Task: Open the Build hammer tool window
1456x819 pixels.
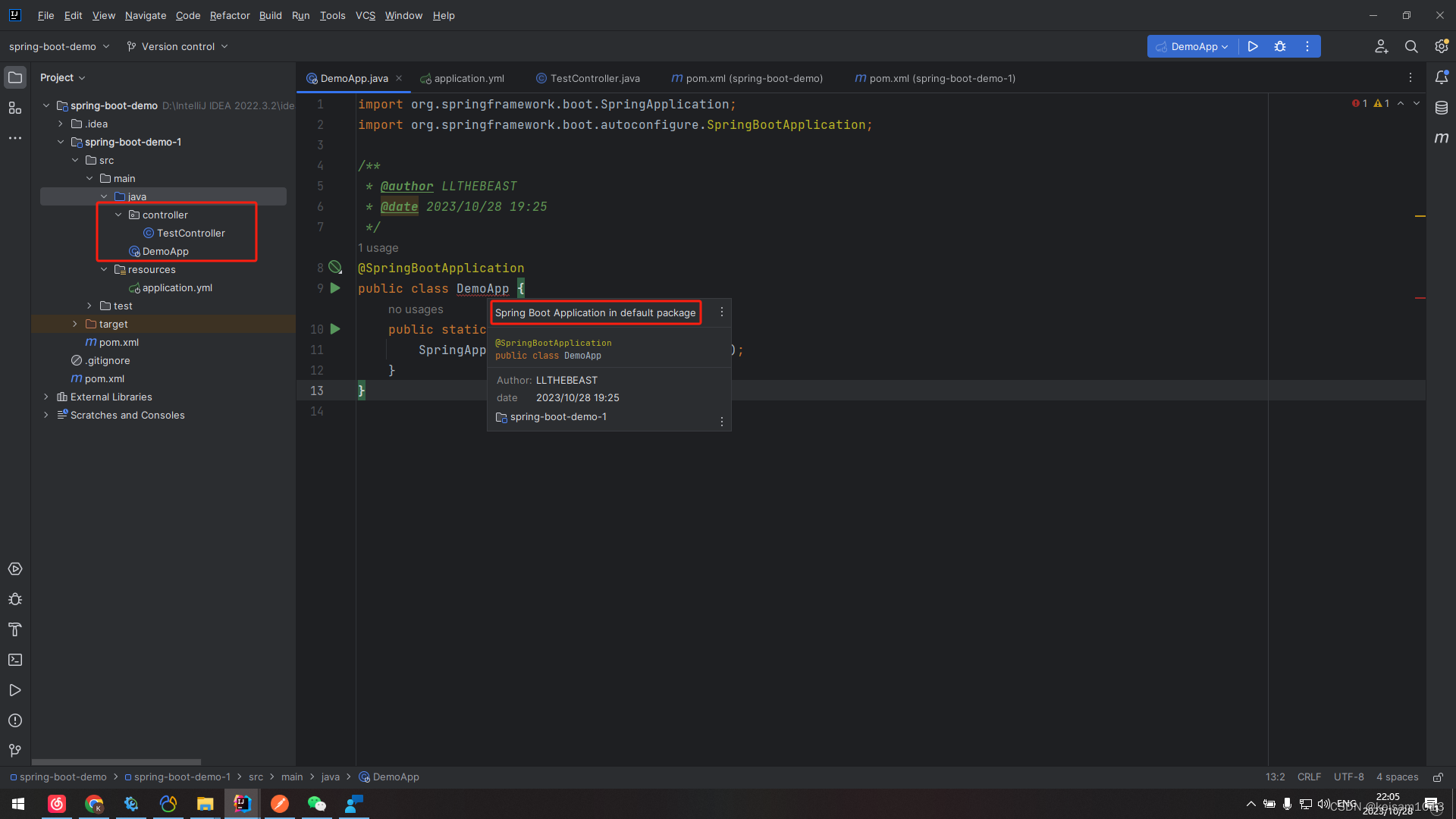Action: 15,629
